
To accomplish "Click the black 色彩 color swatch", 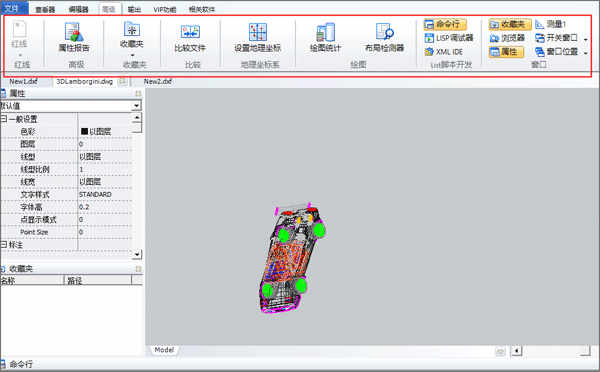I will 84,131.
